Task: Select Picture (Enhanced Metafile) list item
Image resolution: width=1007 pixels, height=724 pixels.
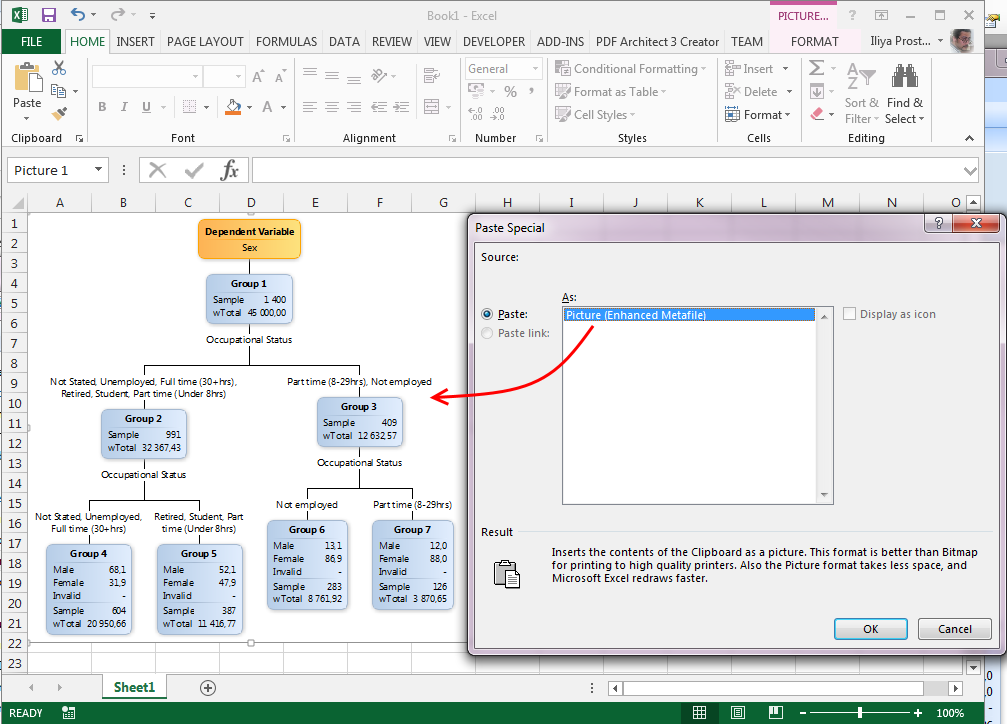Action: click(x=636, y=315)
